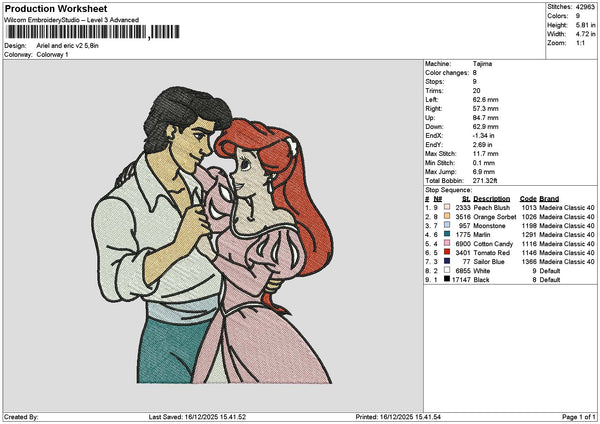This screenshot has width=600, height=424.
Task: Click the Production Worksheet title
Action: pos(56,9)
